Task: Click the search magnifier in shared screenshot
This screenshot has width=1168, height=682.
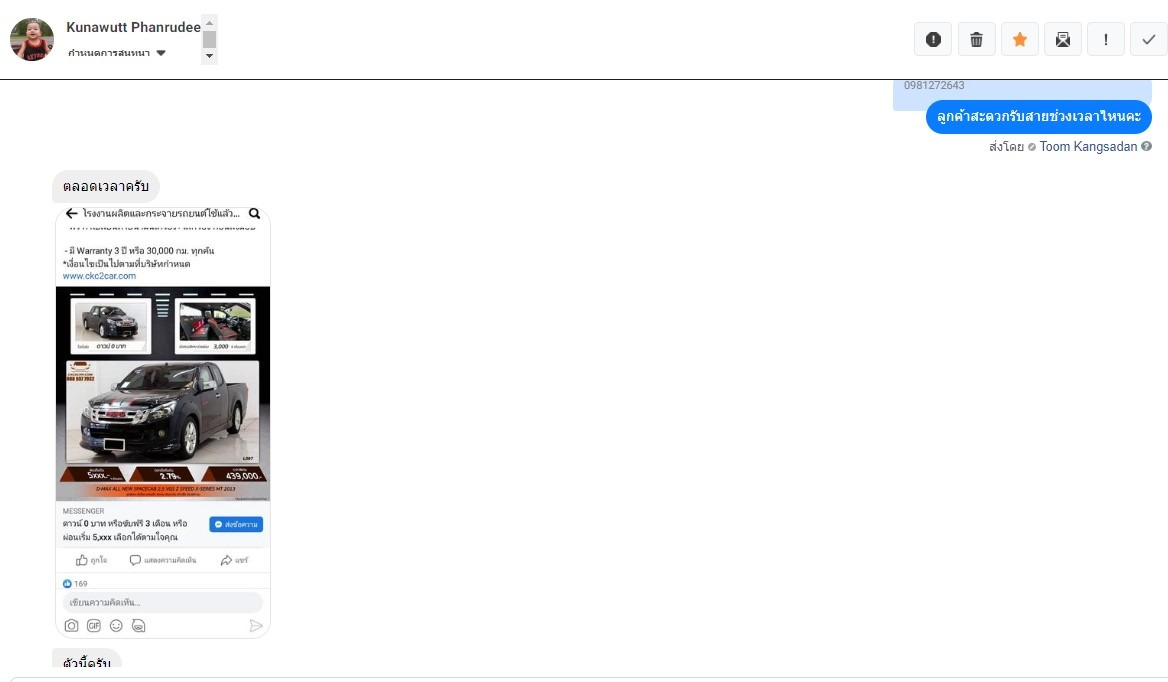Action: tap(254, 214)
